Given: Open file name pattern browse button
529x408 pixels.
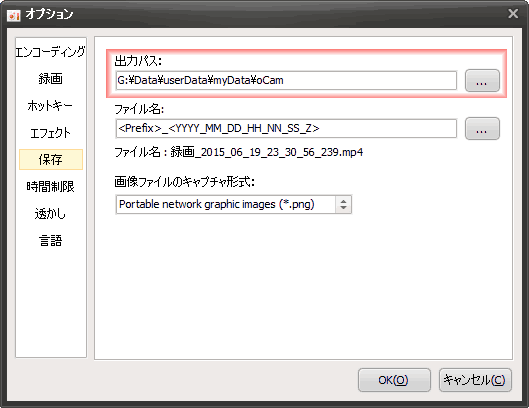Looking at the screenshot, I should 482,129.
